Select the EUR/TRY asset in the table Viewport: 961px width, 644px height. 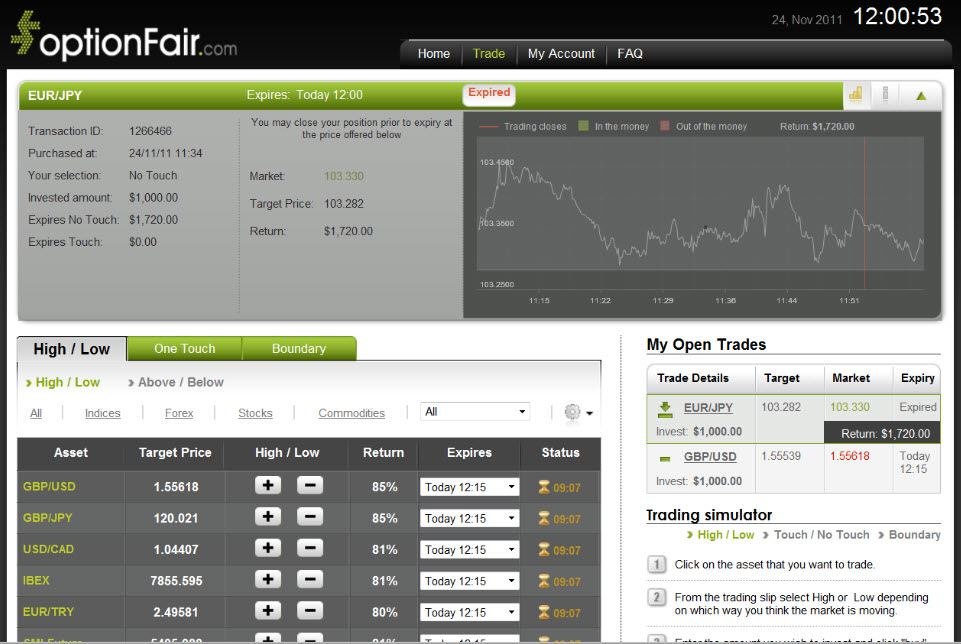48,612
